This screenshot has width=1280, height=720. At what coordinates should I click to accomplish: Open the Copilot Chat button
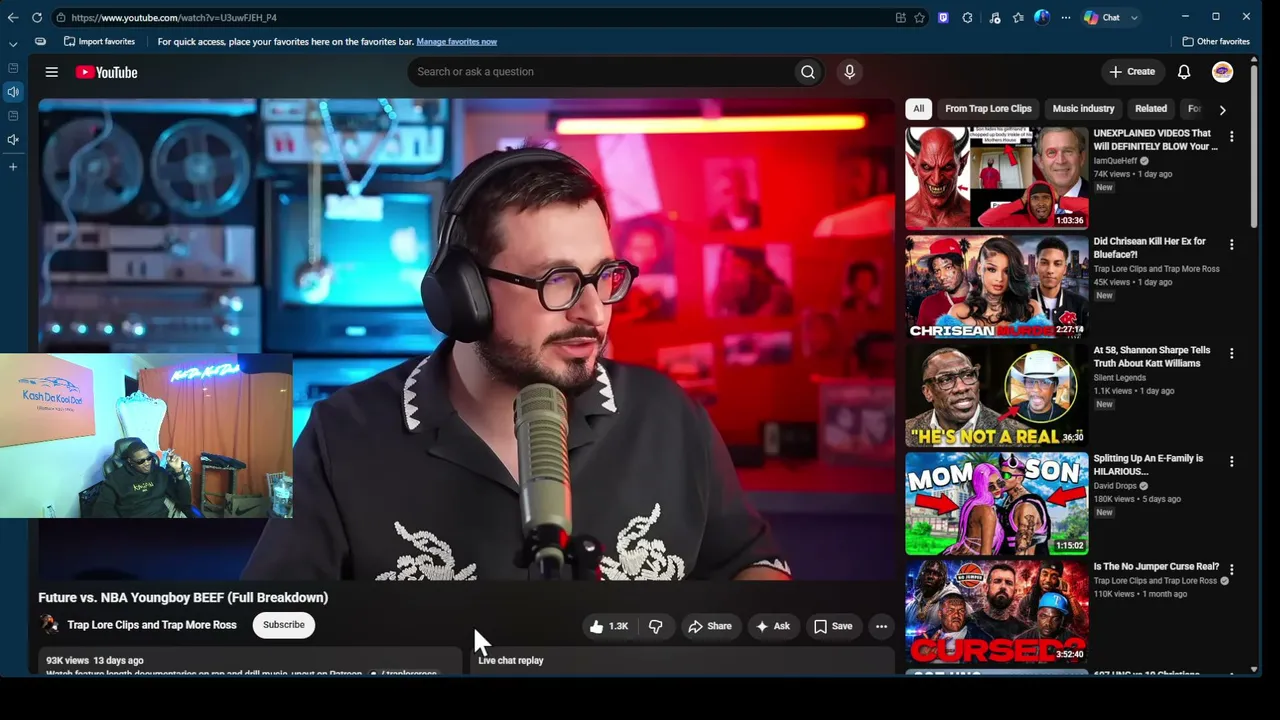pos(1102,17)
